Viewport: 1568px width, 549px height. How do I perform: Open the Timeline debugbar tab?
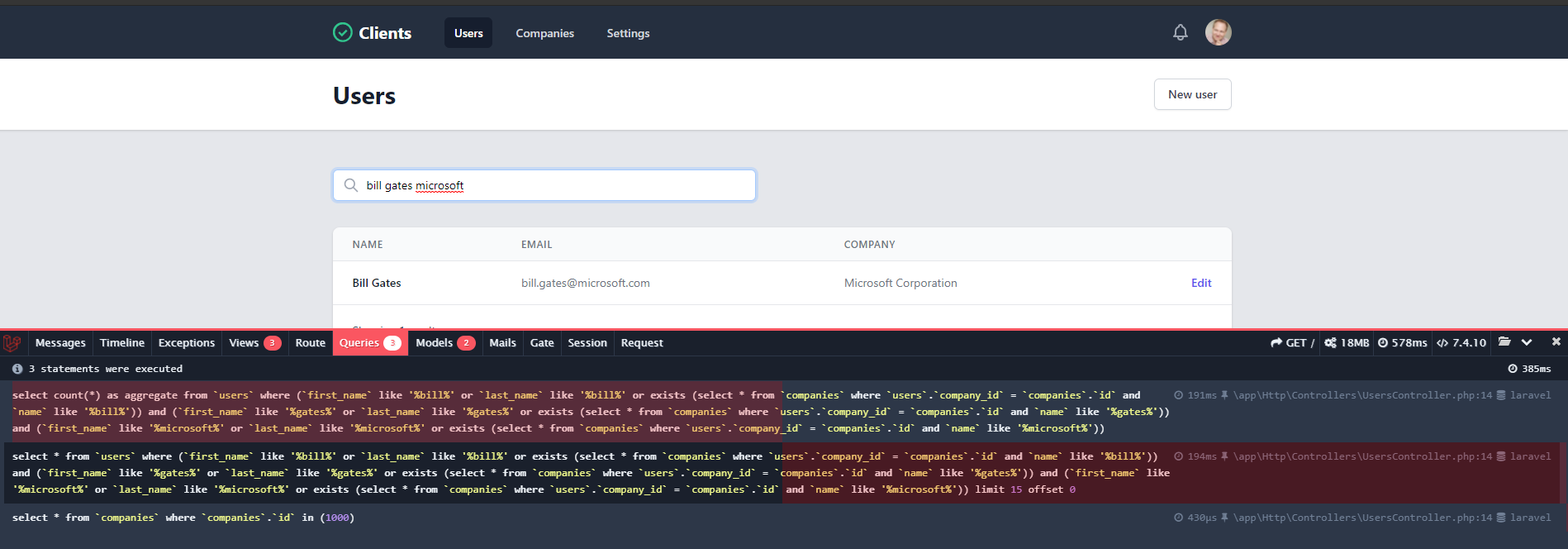point(122,343)
